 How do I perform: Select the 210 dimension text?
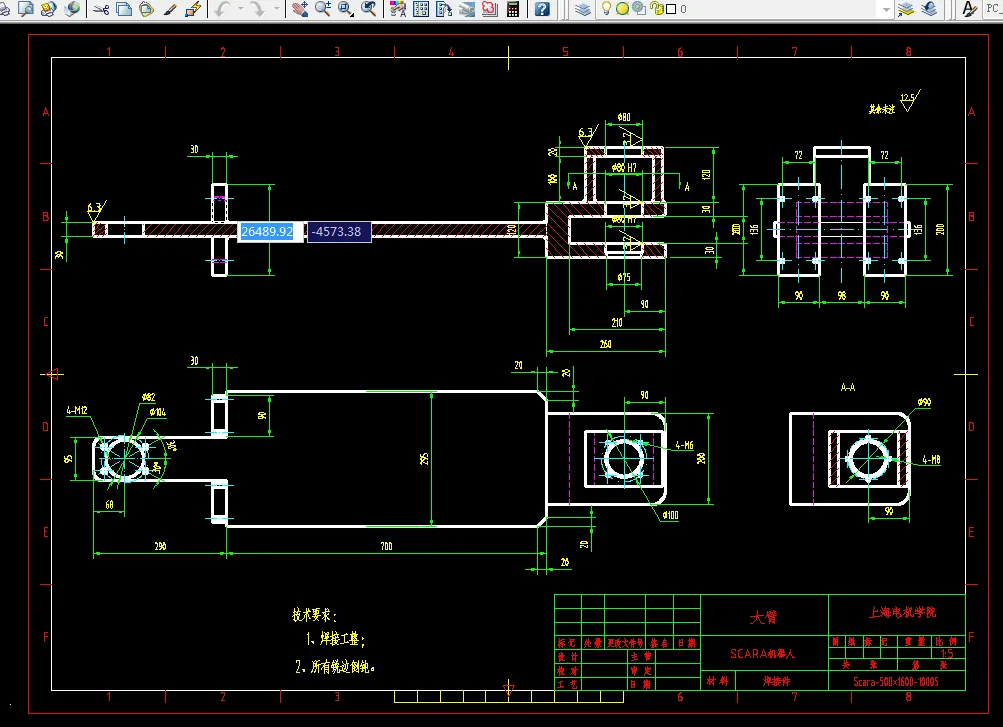617,323
